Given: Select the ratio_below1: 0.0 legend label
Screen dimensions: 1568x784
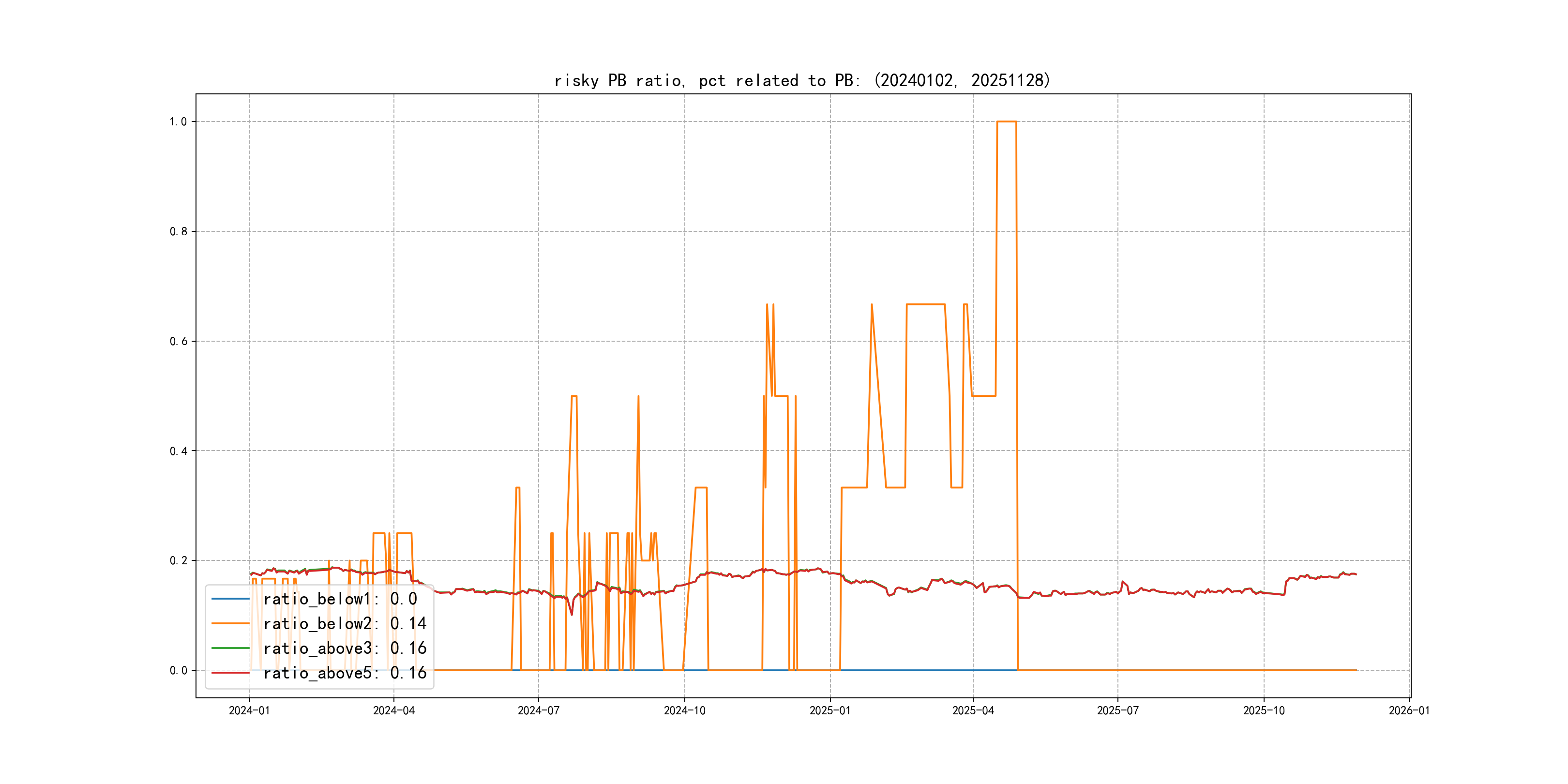Looking at the screenshot, I should point(340,599).
